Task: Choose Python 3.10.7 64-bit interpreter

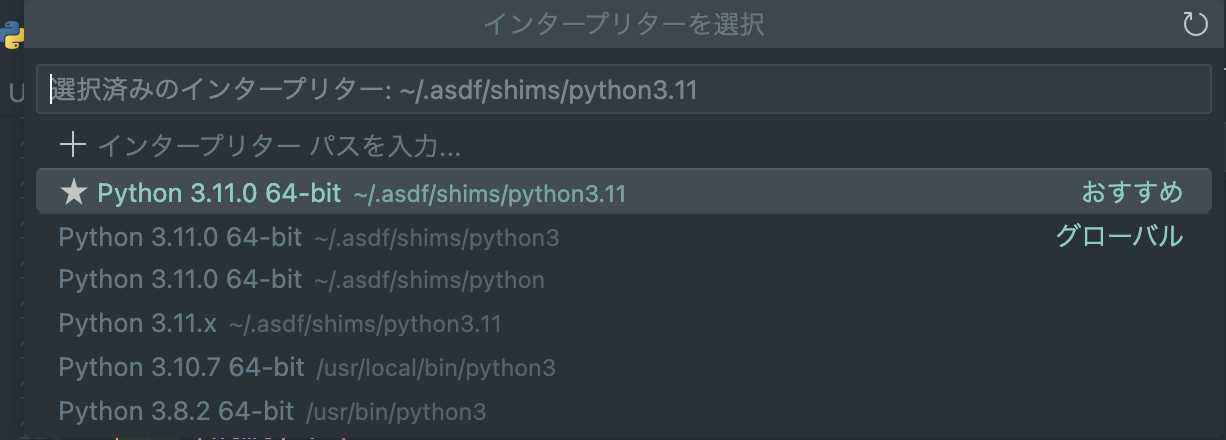Action: coord(180,367)
